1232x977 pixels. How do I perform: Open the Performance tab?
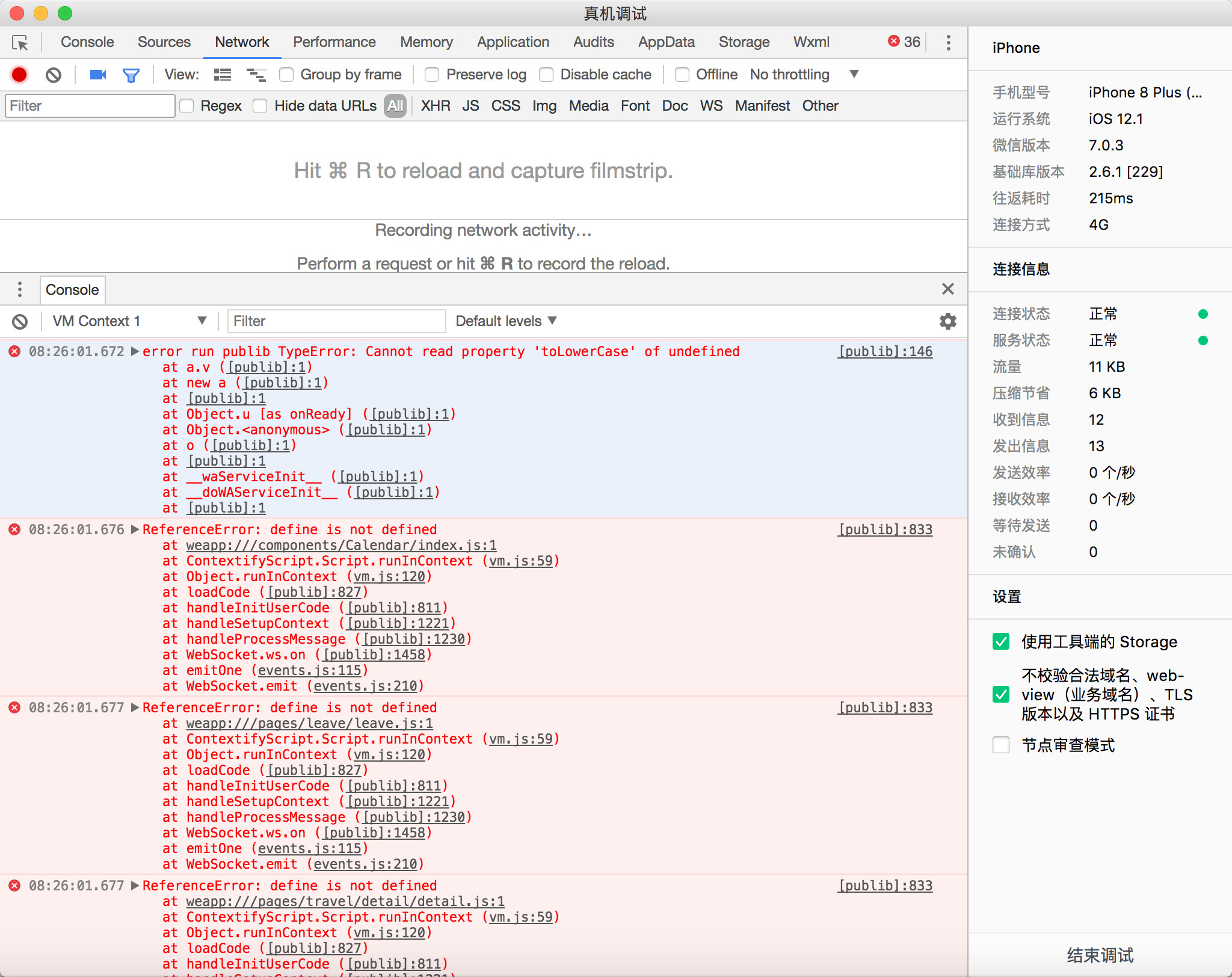pos(334,42)
